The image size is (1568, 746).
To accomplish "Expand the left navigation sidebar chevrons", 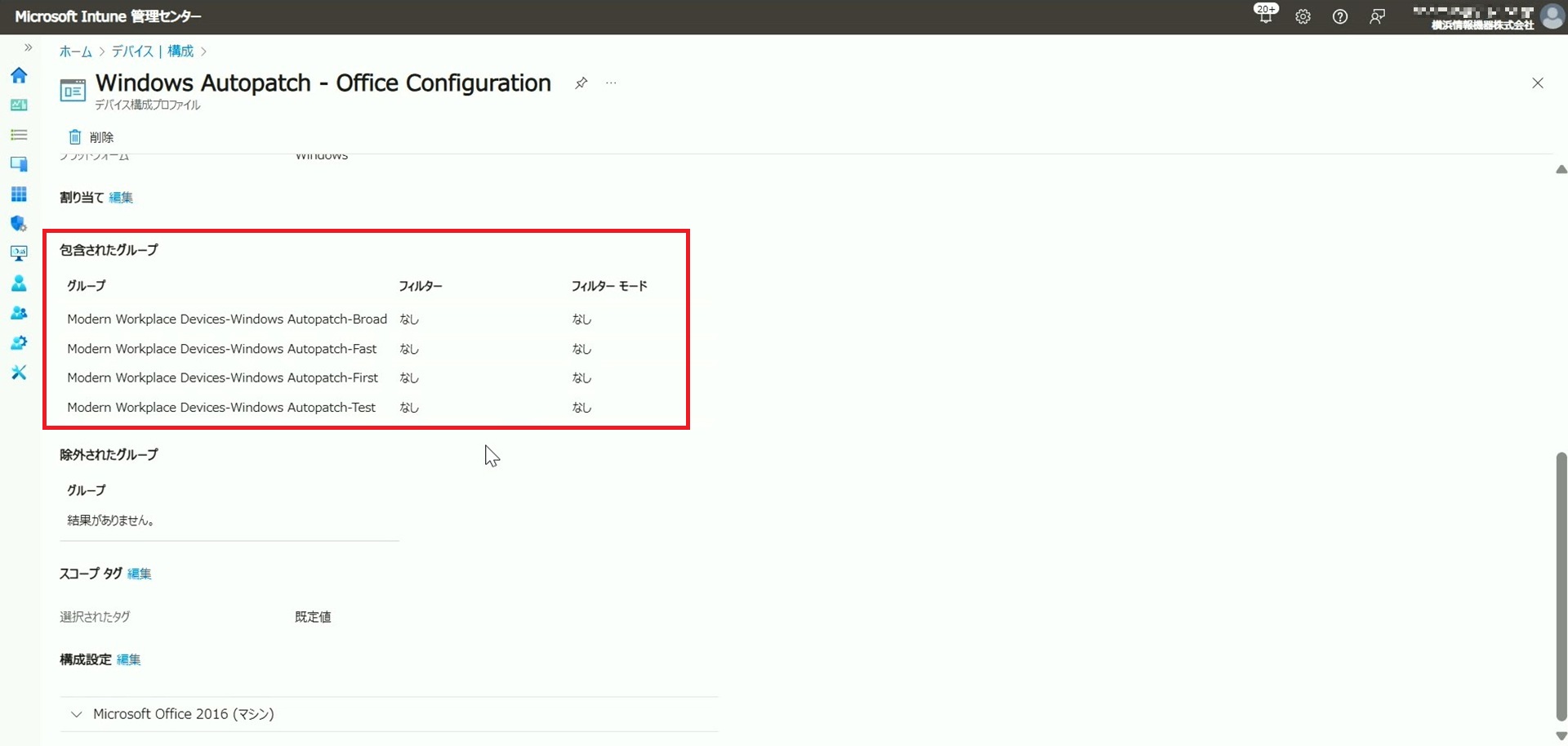I will click(x=28, y=47).
